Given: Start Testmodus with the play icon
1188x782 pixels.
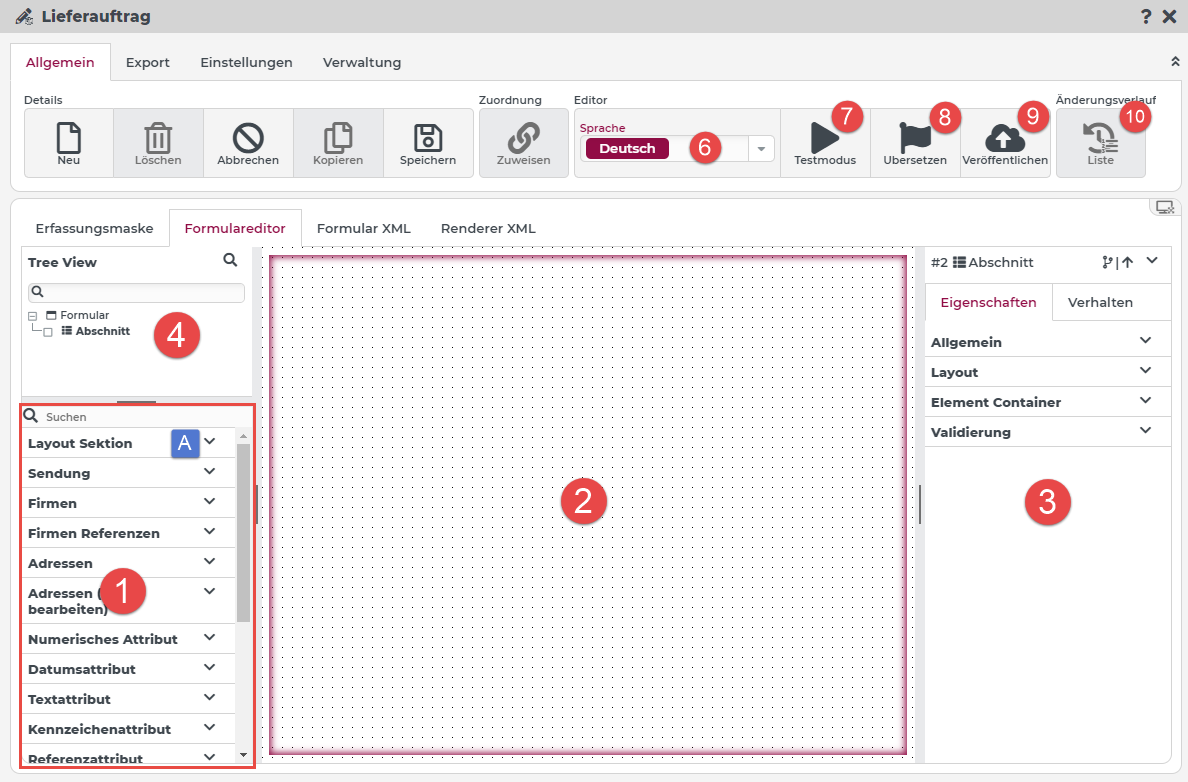Looking at the screenshot, I should [x=823, y=138].
